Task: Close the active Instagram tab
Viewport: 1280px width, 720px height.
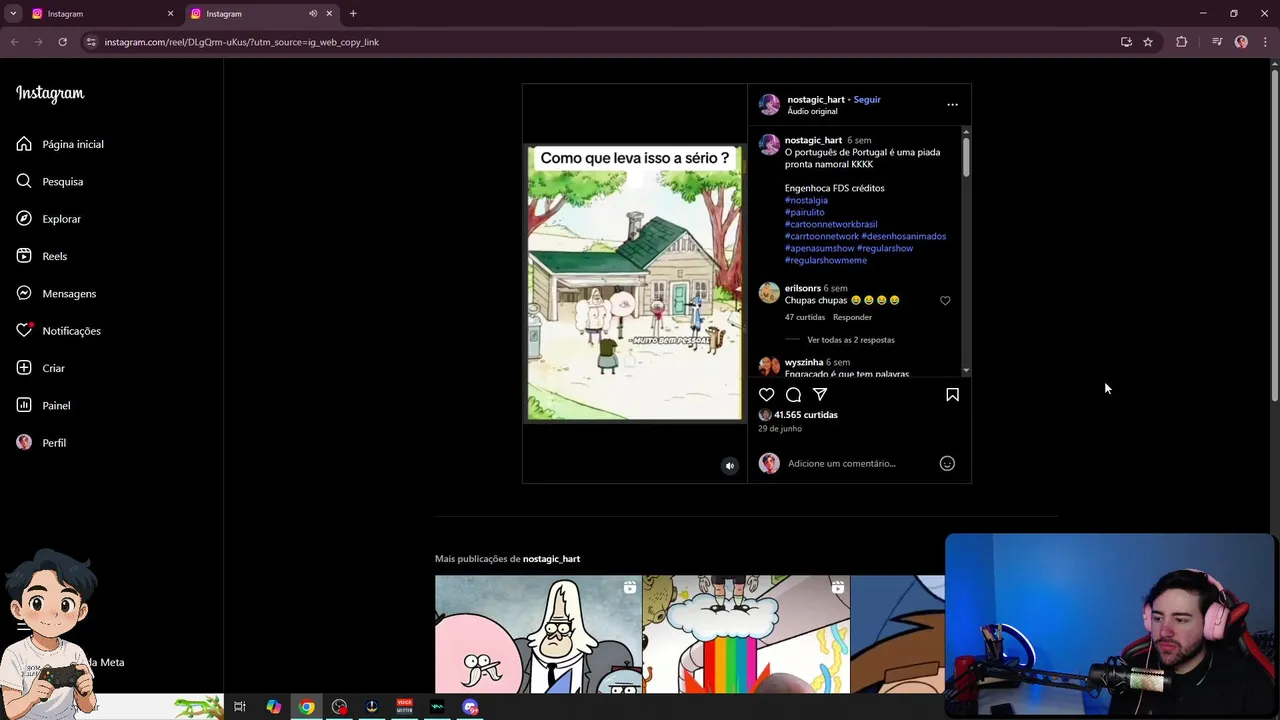Action: [329, 14]
